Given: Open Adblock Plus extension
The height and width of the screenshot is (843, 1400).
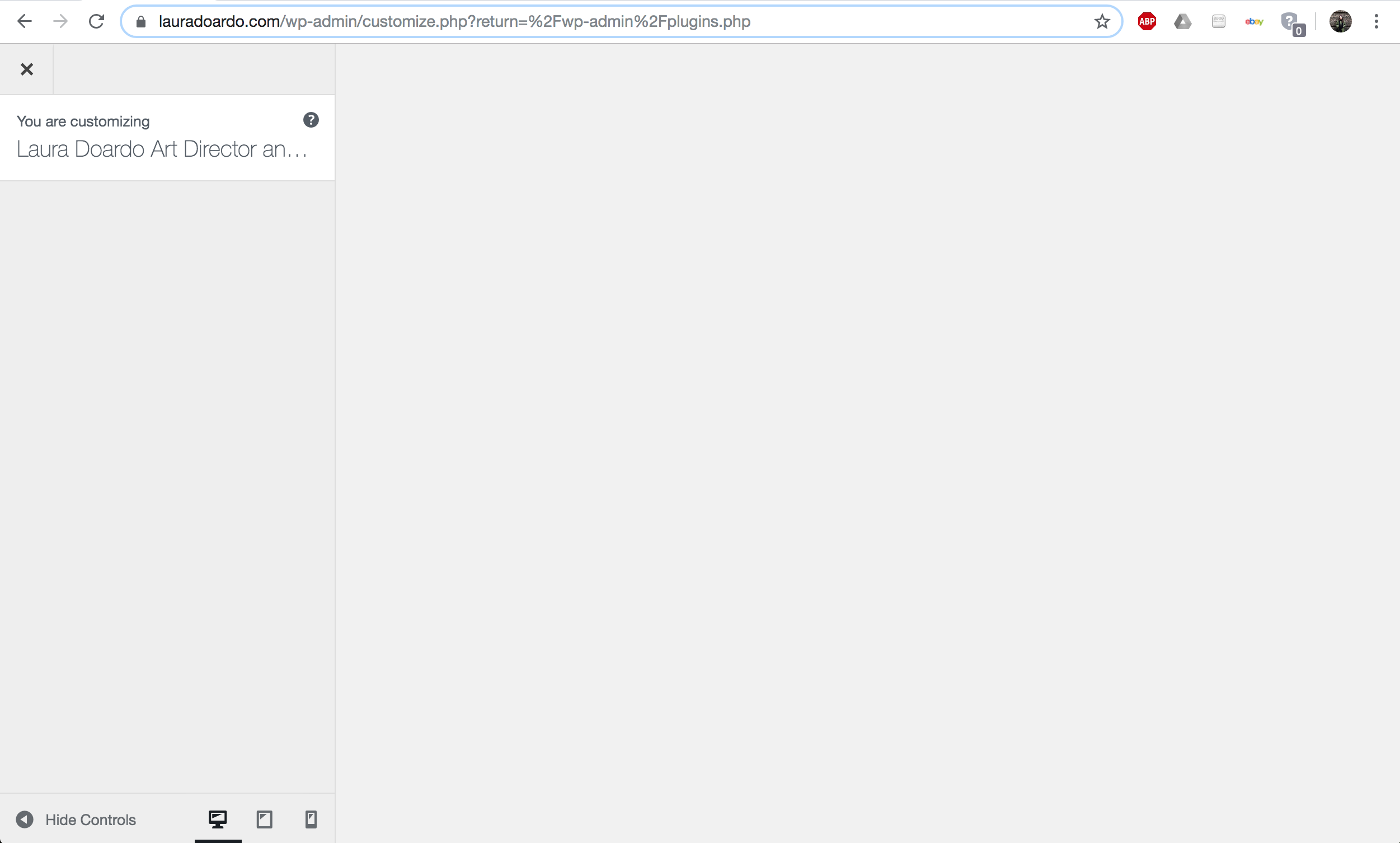Looking at the screenshot, I should 1147,22.
